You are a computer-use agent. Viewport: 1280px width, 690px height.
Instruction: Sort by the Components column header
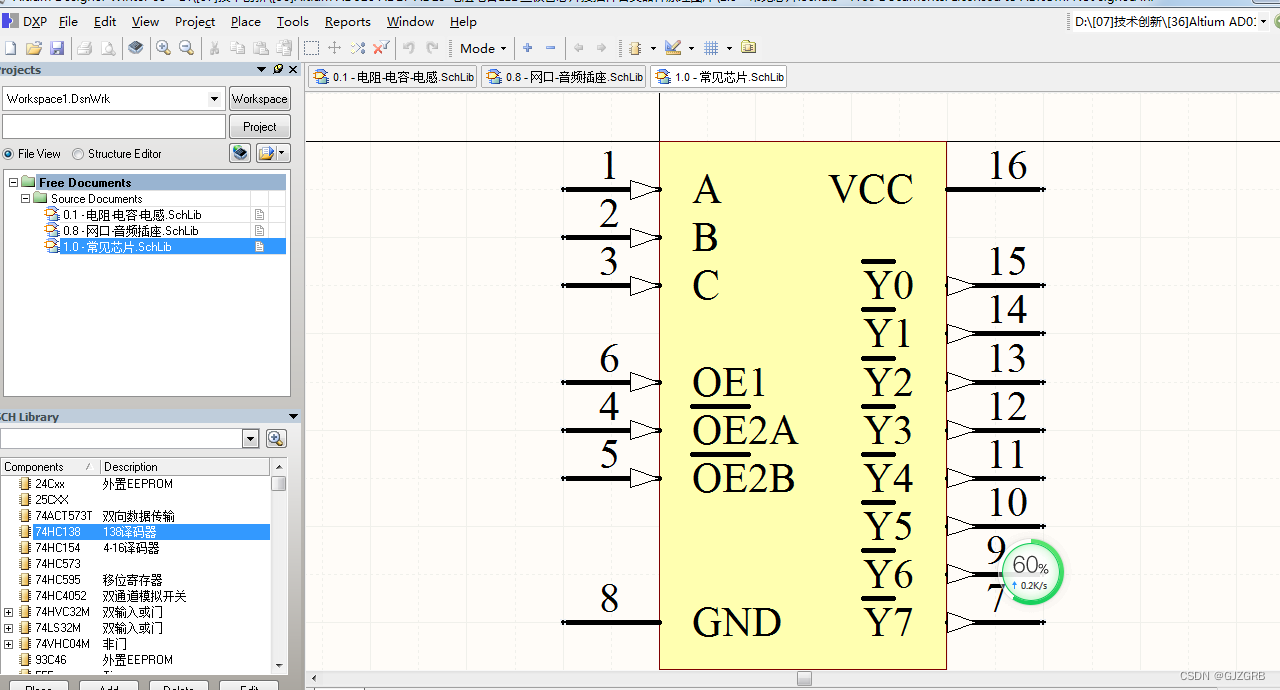point(50,467)
